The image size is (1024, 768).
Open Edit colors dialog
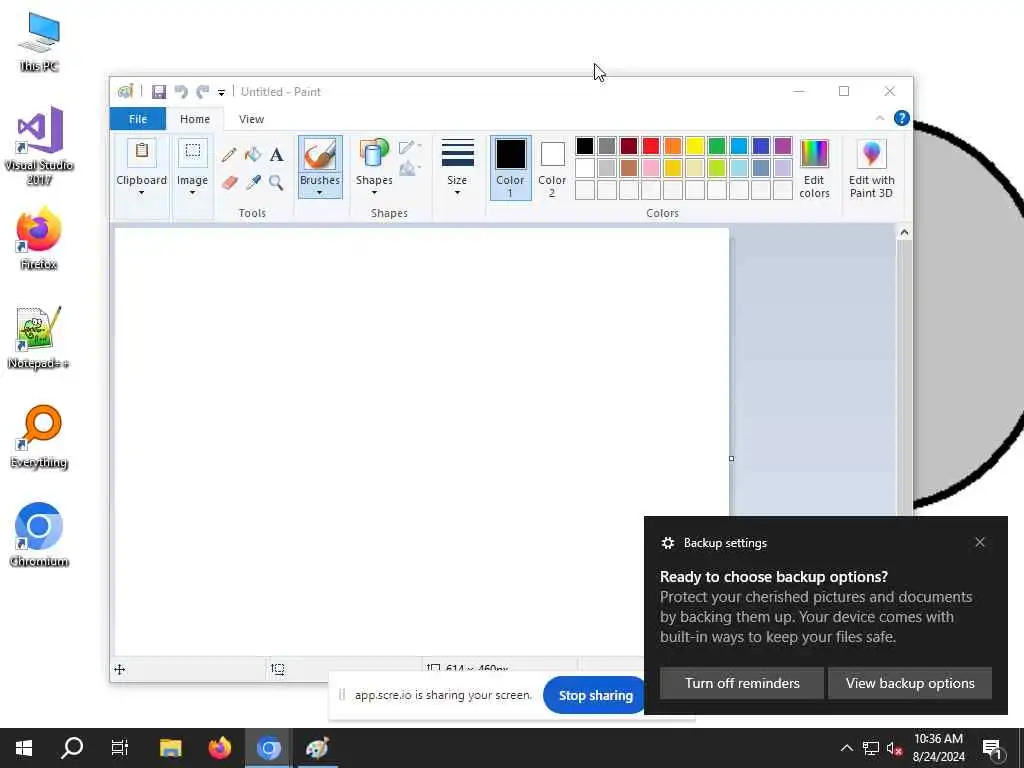click(x=814, y=168)
